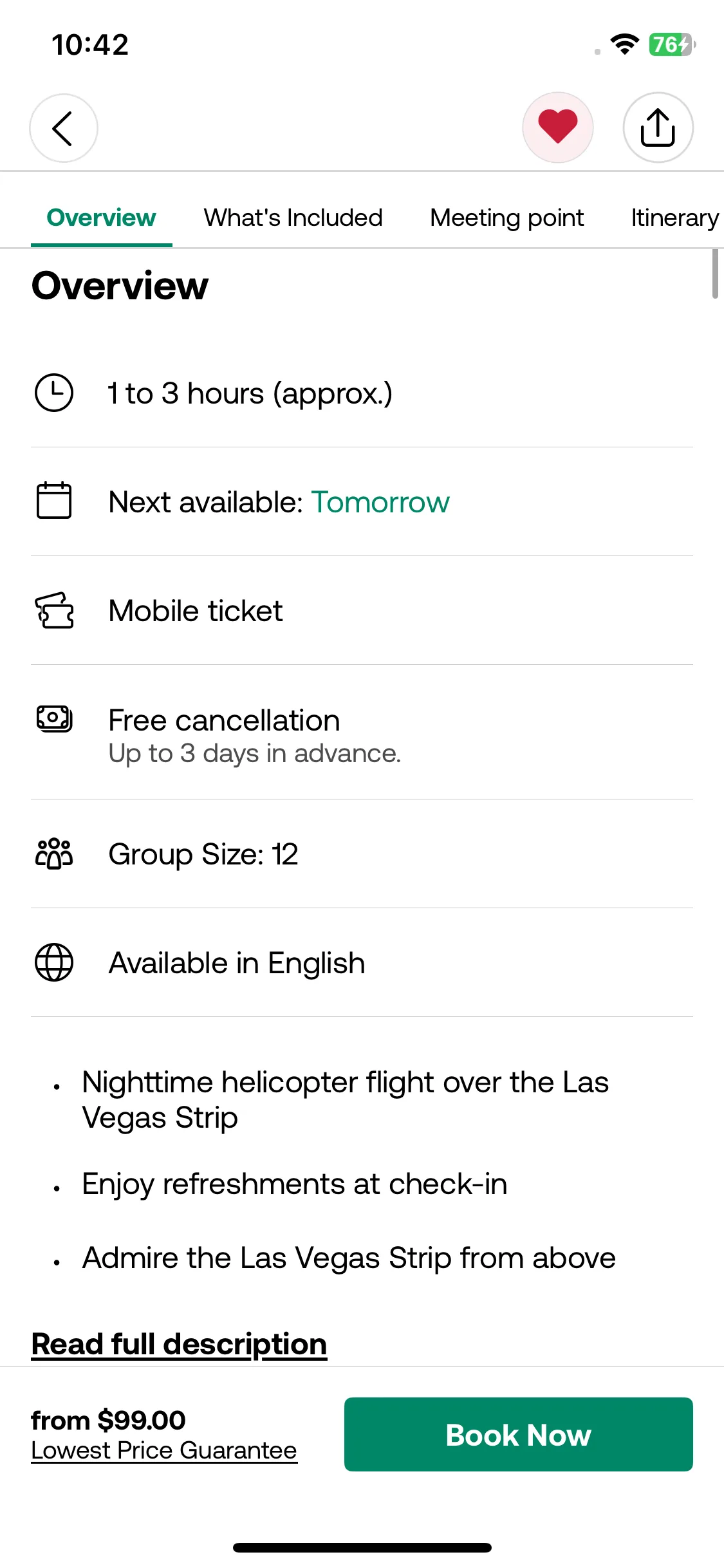The image size is (724, 1568).
Task: Click the Book Now button
Action: coord(519,1434)
